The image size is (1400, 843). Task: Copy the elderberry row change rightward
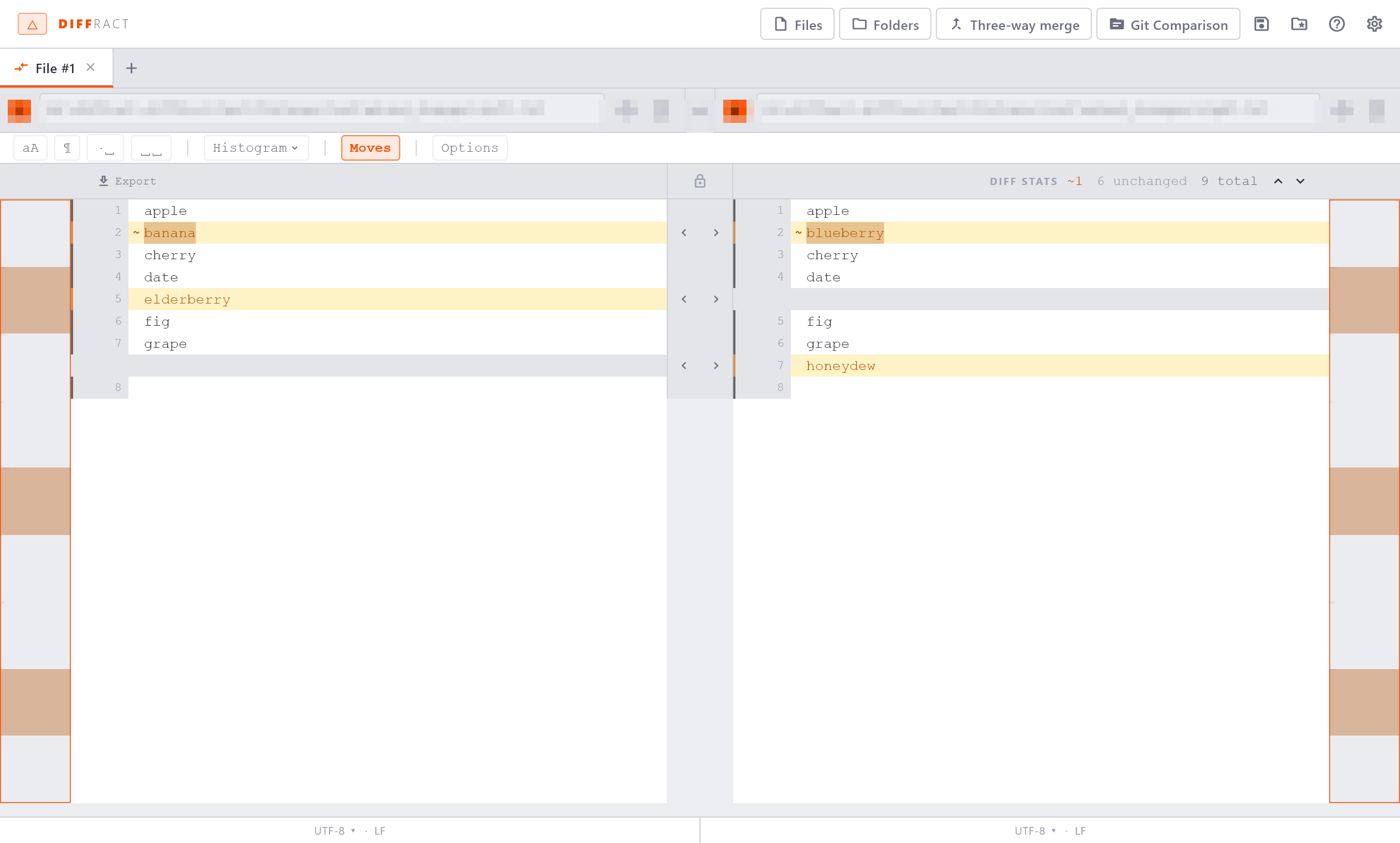pos(716,299)
